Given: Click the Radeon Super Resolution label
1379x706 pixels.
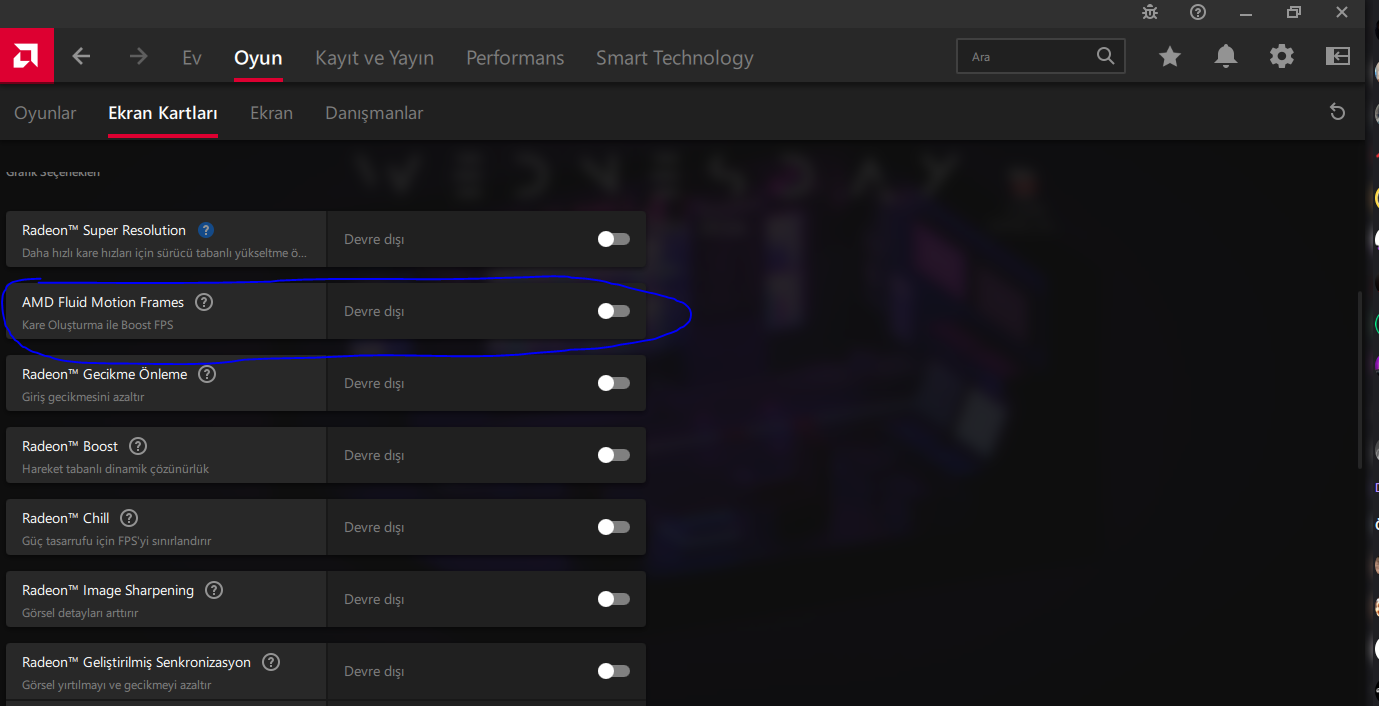Looking at the screenshot, I should [x=104, y=230].
